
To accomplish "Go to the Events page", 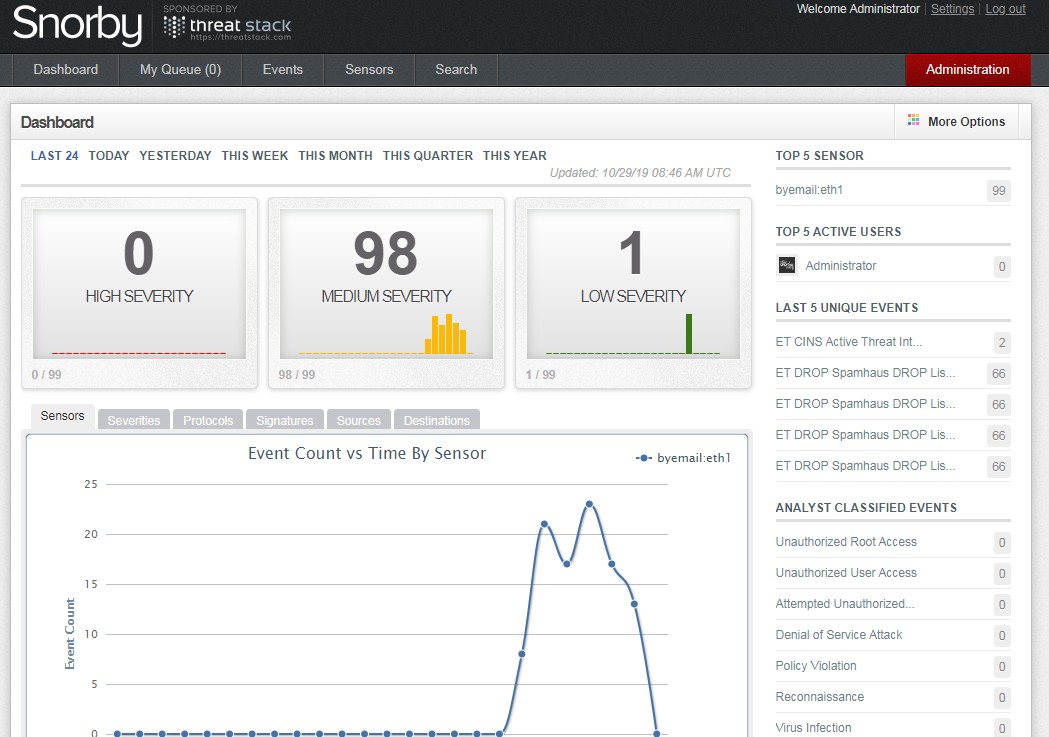I will [282, 70].
